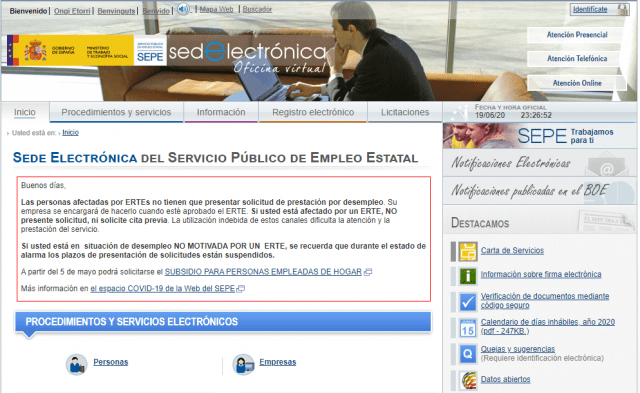The height and width of the screenshot is (393, 640).
Task: Open Calendario de días inhábiles, año 2020
Action: click(x=548, y=326)
